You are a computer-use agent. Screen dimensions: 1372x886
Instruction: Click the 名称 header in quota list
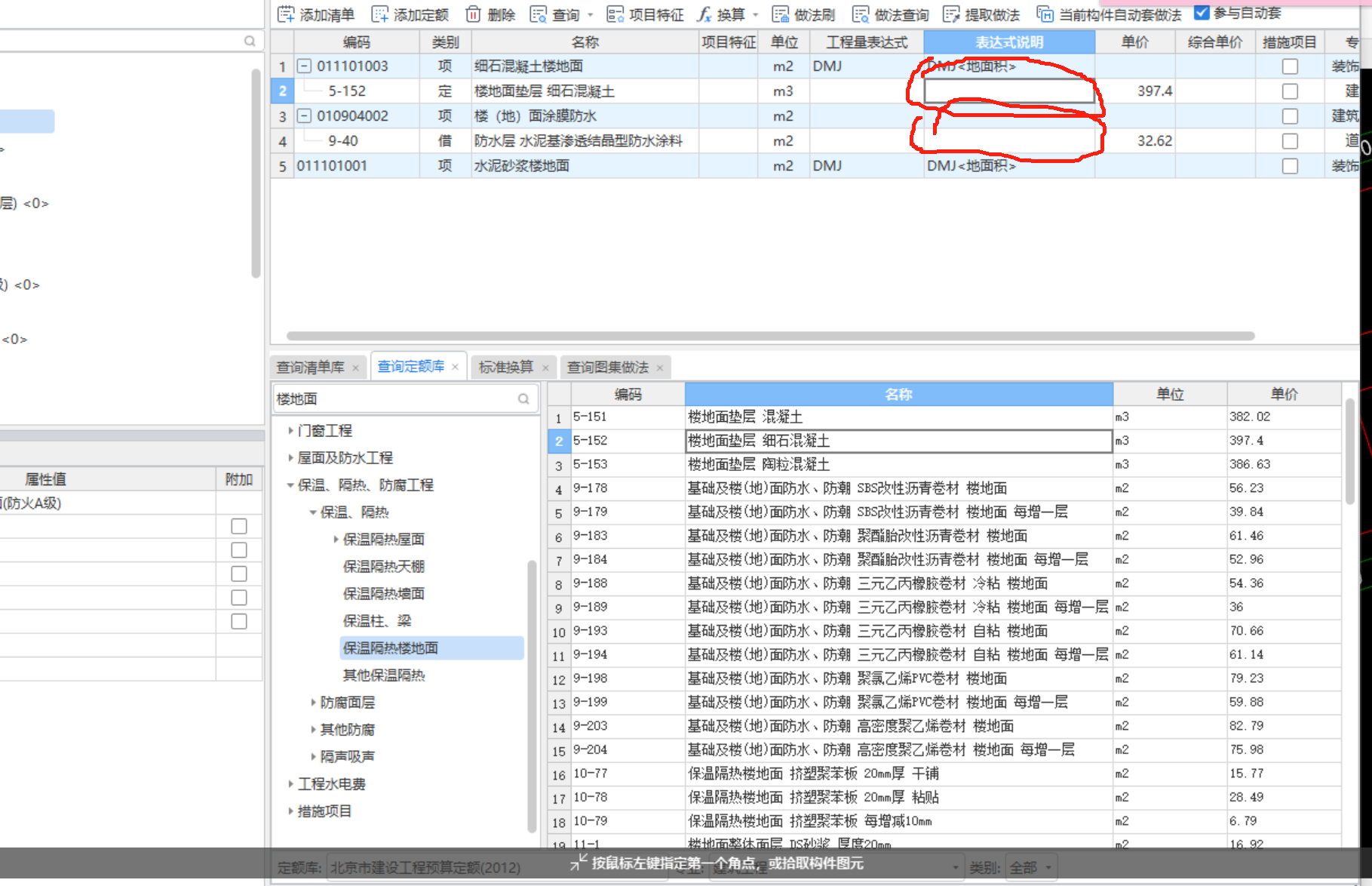tap(898, 394)
